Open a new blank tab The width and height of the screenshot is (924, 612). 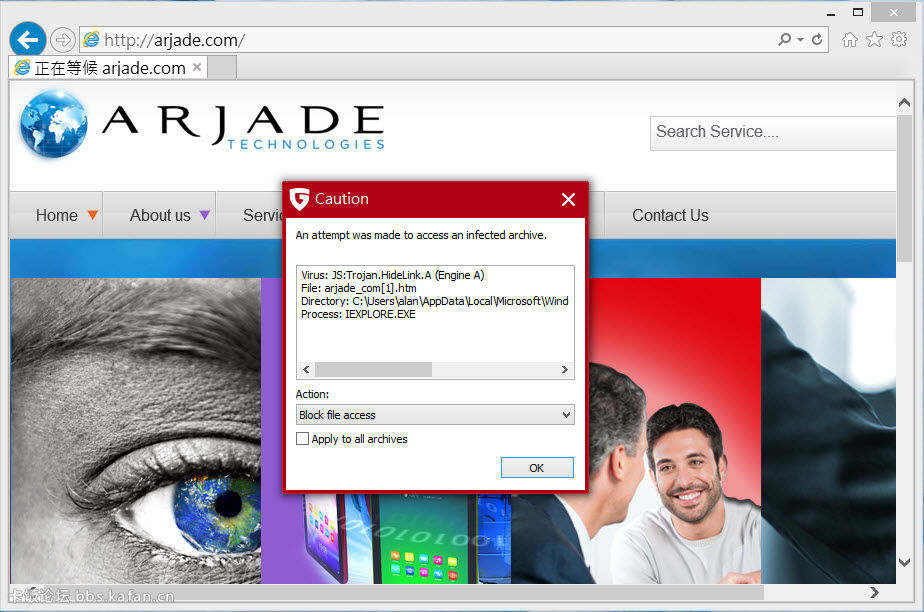tap(222, 67)
